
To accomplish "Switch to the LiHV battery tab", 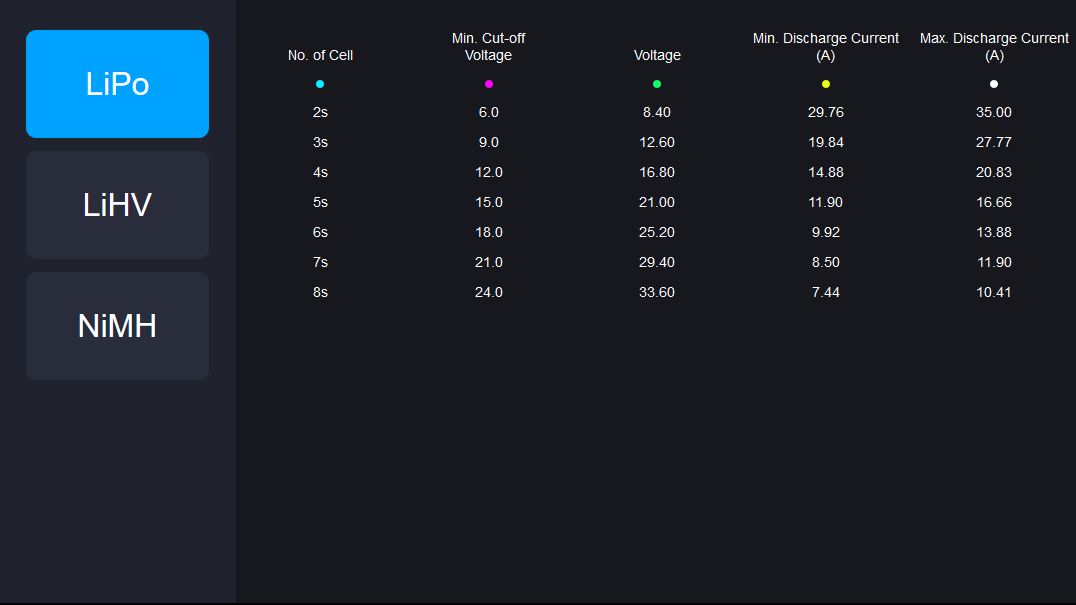I will 117,205.
